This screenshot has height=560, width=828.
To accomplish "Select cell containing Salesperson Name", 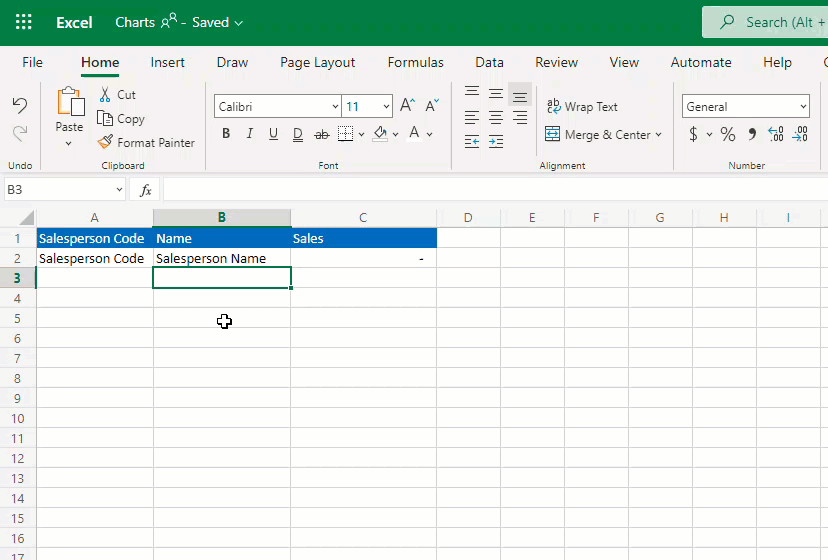I will coord(222,258).
